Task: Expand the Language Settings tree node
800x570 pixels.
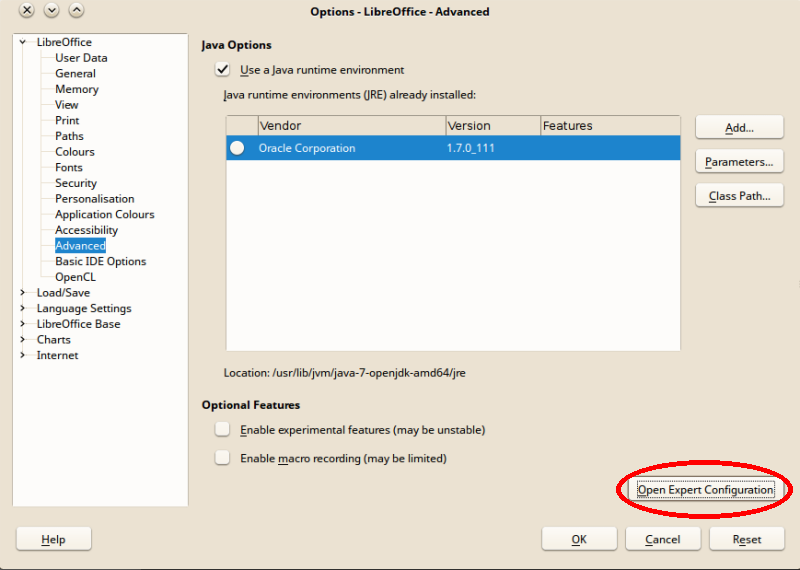Action: coord(23,309)
